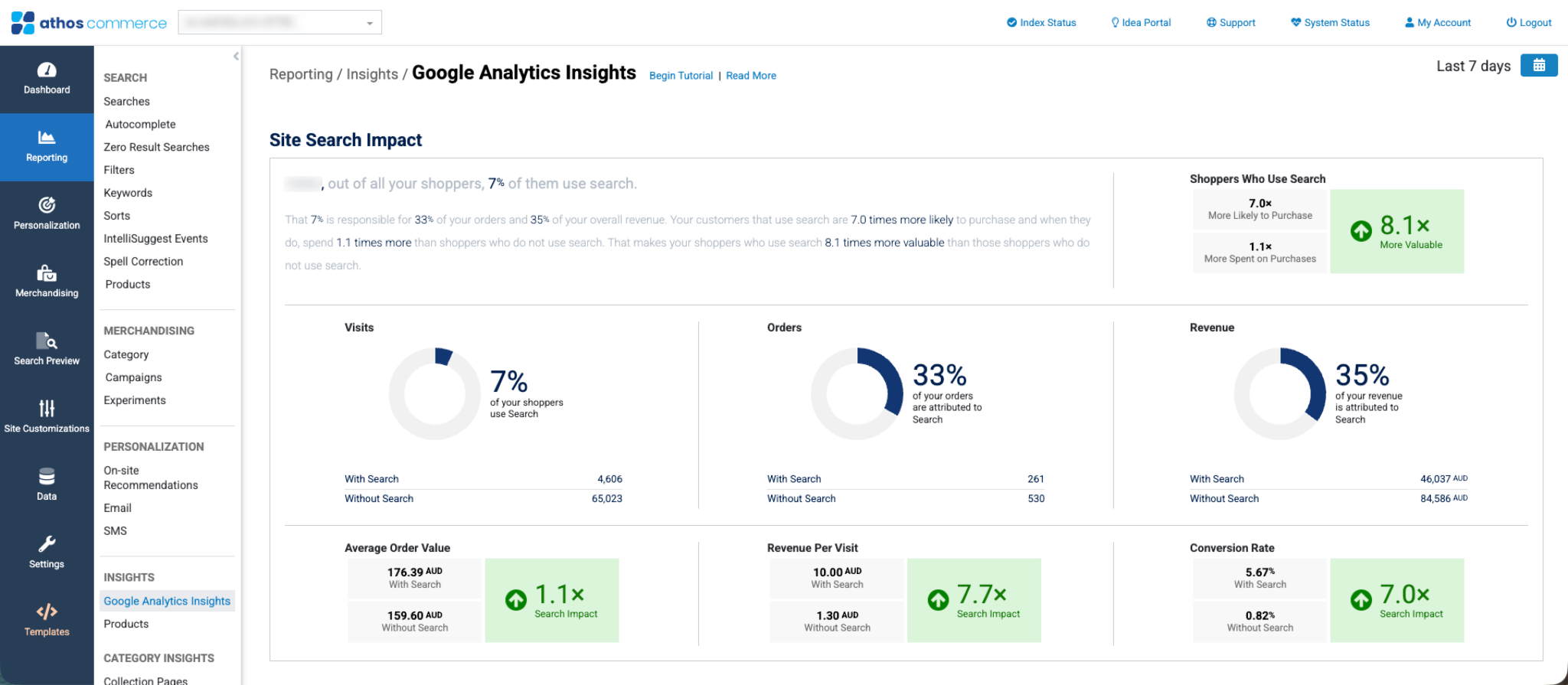
Task: Click the Begin Tutorial link
Action: click(681, 76)
